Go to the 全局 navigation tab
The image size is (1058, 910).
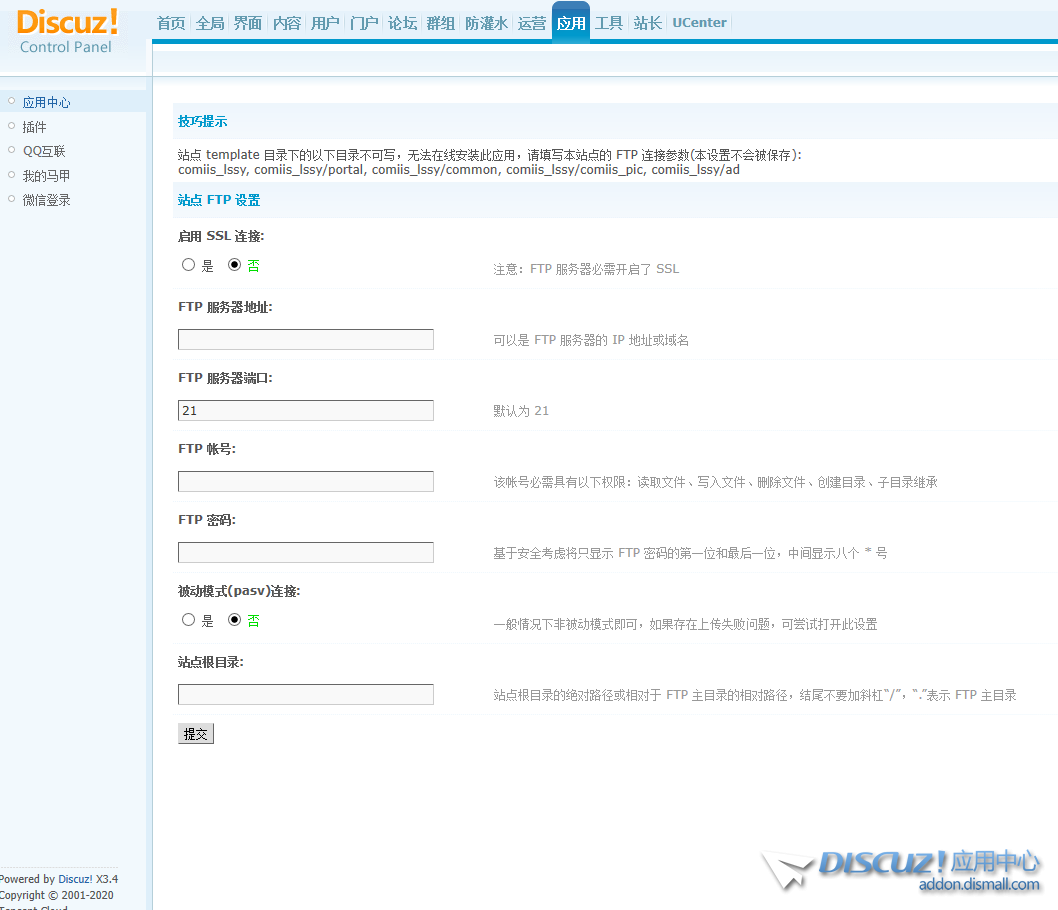click(210, 23)
